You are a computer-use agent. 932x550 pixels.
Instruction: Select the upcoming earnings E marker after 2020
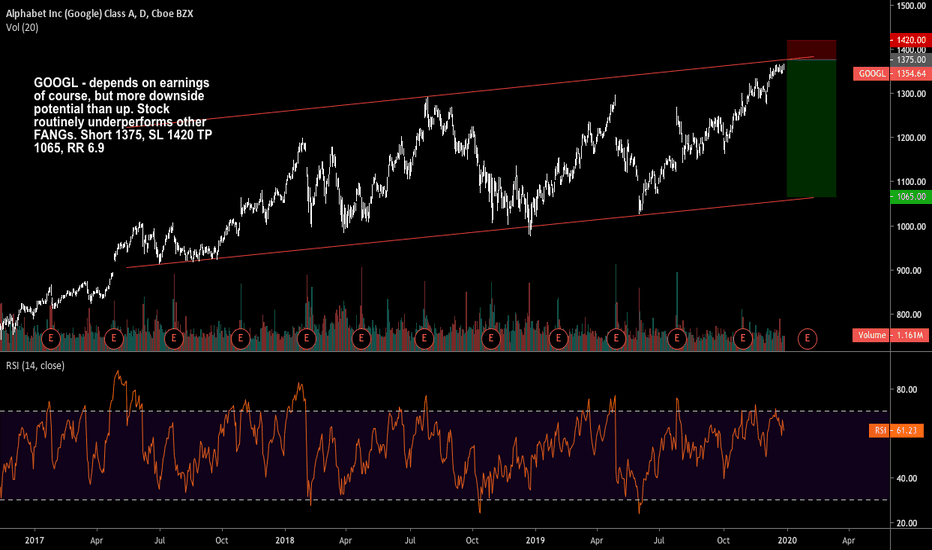(807, 339)
